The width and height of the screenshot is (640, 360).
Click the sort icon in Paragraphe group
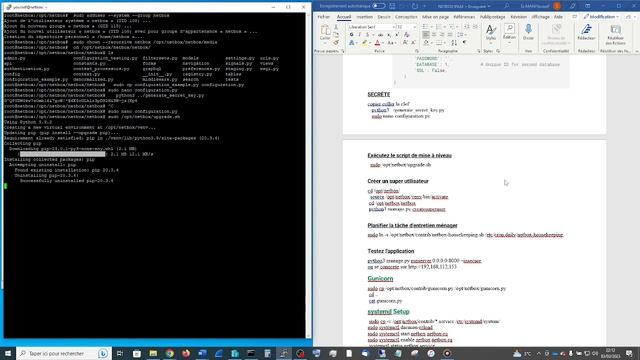[x=454, y=43]
